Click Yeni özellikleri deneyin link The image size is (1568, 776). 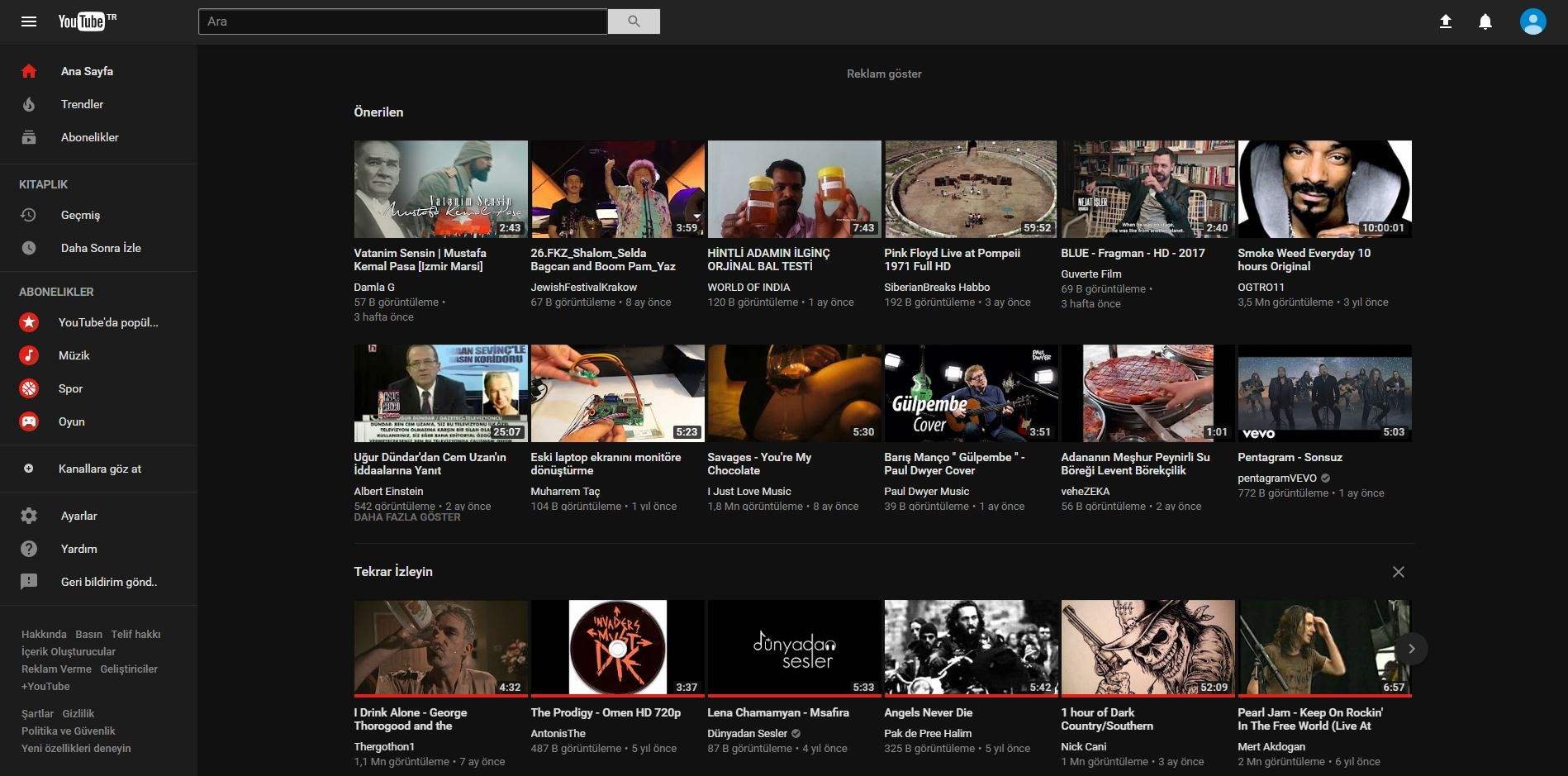(x=76, y=749)
